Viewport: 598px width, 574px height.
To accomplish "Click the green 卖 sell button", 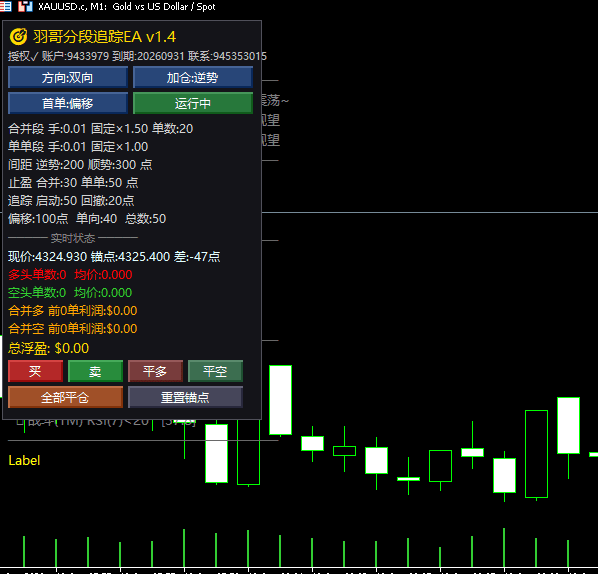I will point(95,371).
